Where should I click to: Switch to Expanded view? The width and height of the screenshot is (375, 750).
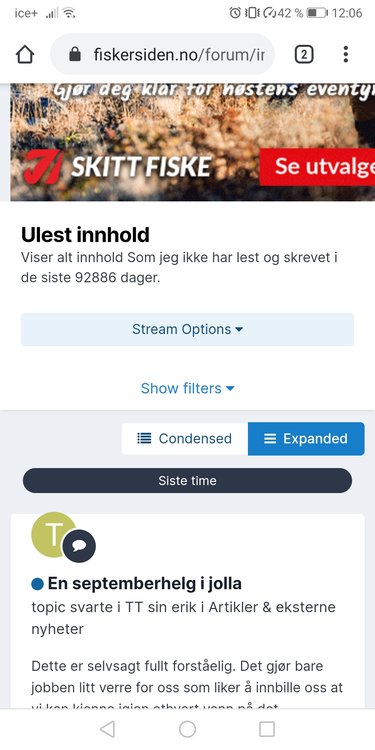pyautogui.click(x=306, y=439)
